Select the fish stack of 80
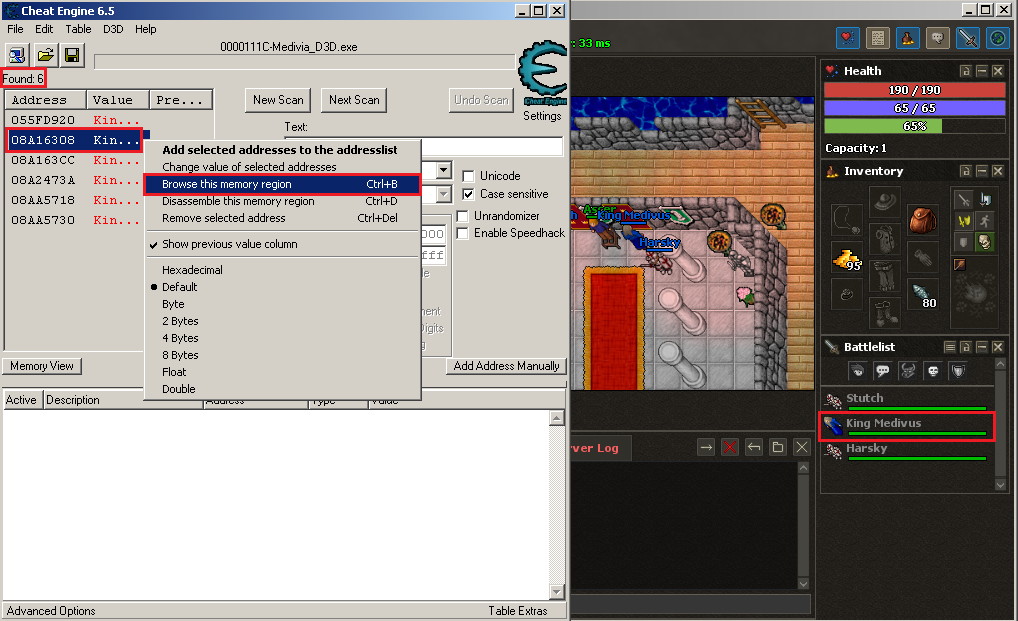The width and height of the screenshot is (1018, 621). point(922,295)
